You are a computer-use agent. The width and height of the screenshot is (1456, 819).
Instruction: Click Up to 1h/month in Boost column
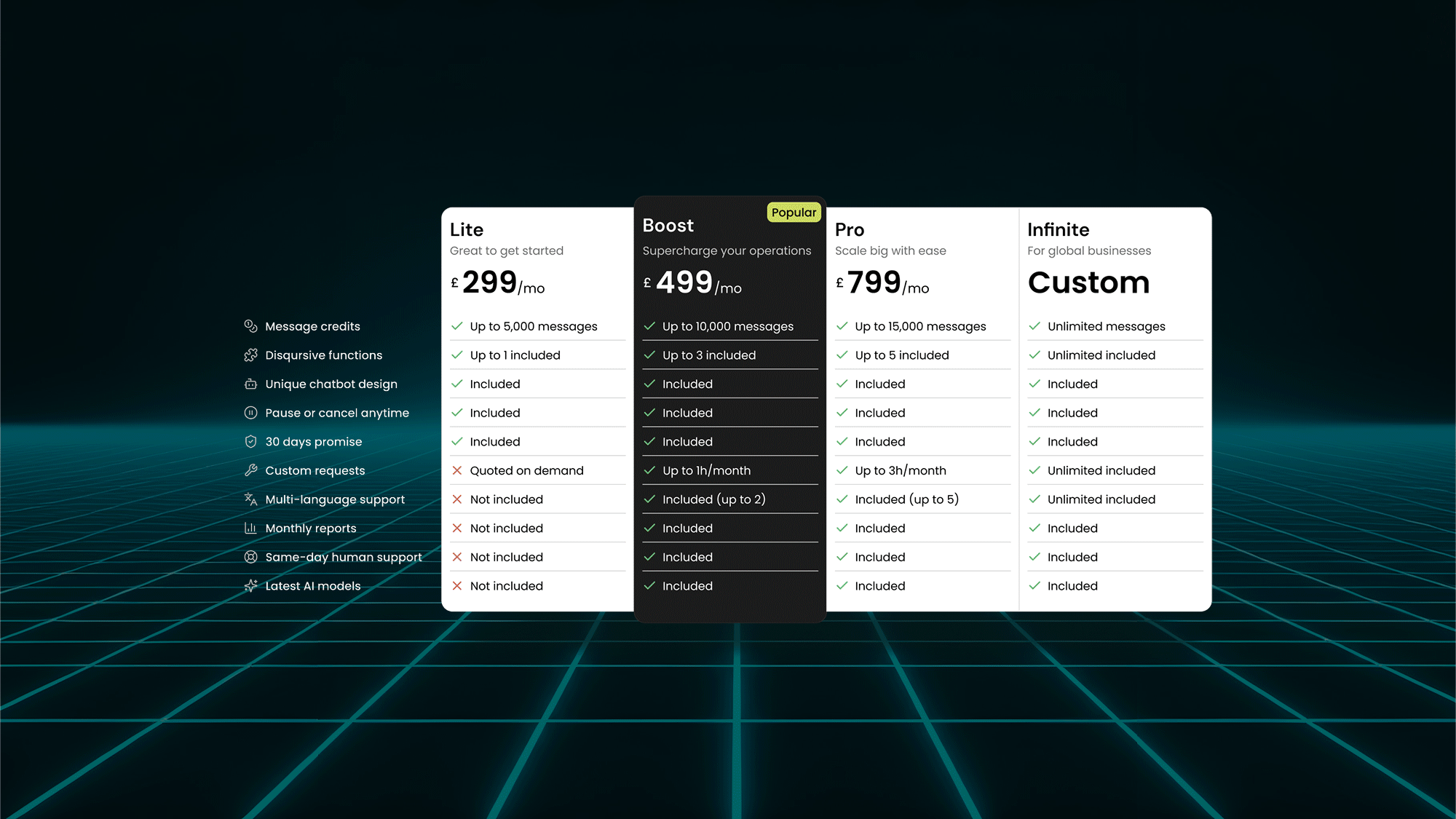pyautogui.click(x=706, y=471)
